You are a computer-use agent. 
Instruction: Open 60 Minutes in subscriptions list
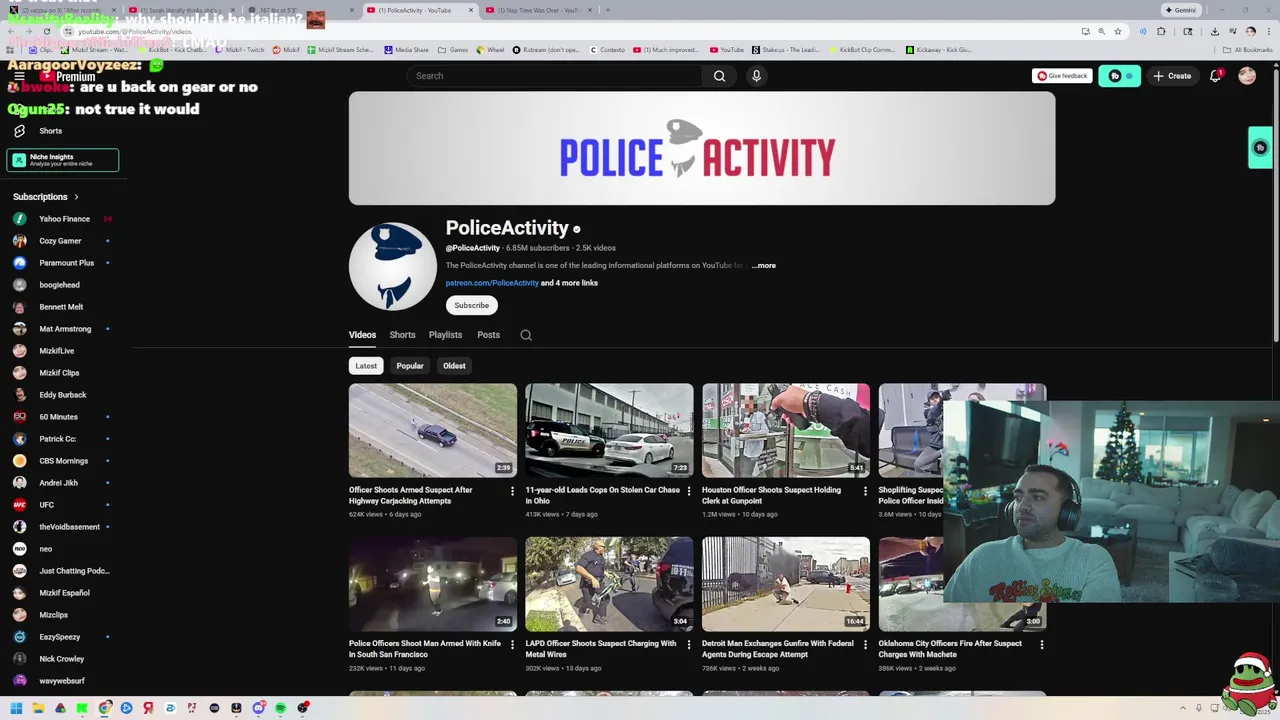(58, 417)
